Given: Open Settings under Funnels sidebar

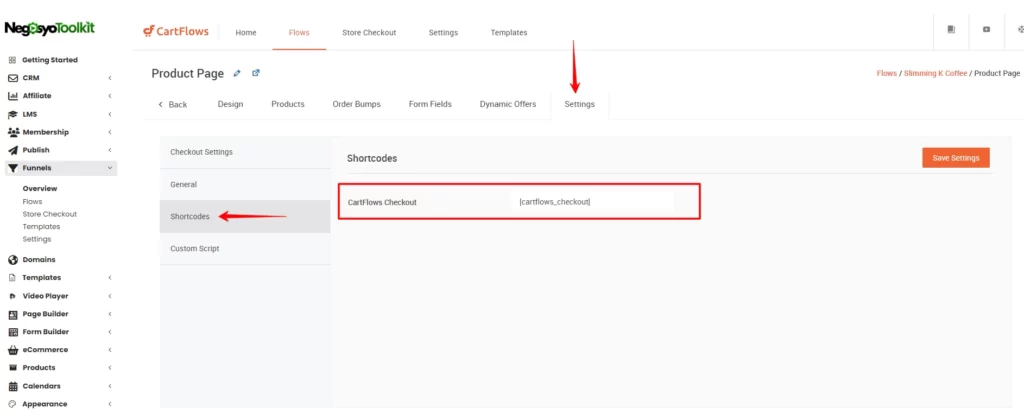Looking at the screenshot, I should (x=37, y=240).
